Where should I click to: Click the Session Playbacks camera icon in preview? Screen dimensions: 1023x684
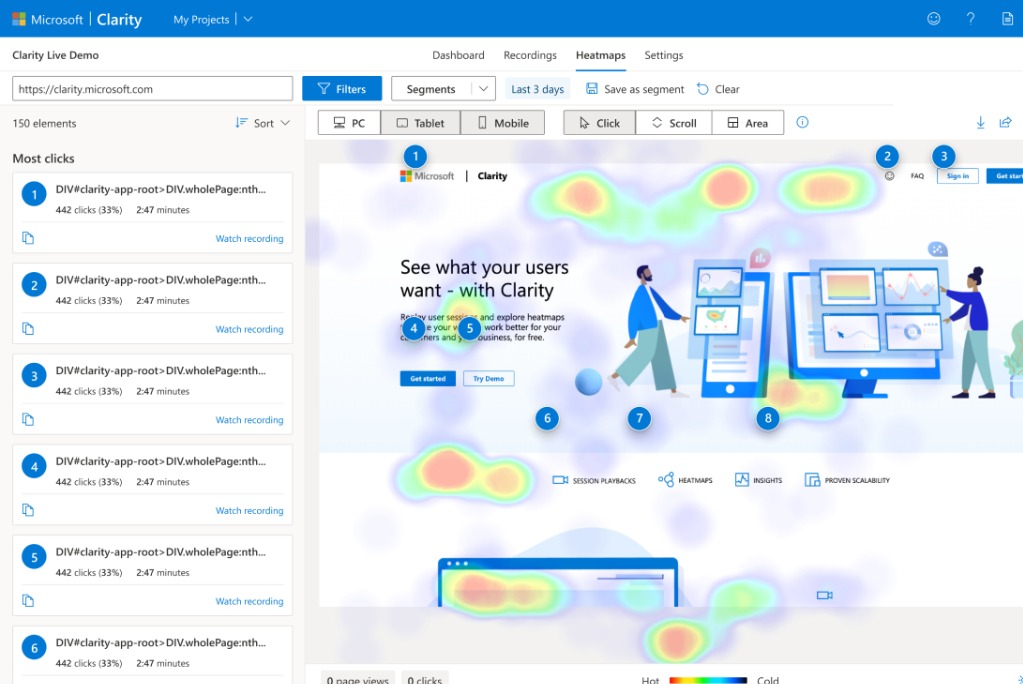(560, 480)
